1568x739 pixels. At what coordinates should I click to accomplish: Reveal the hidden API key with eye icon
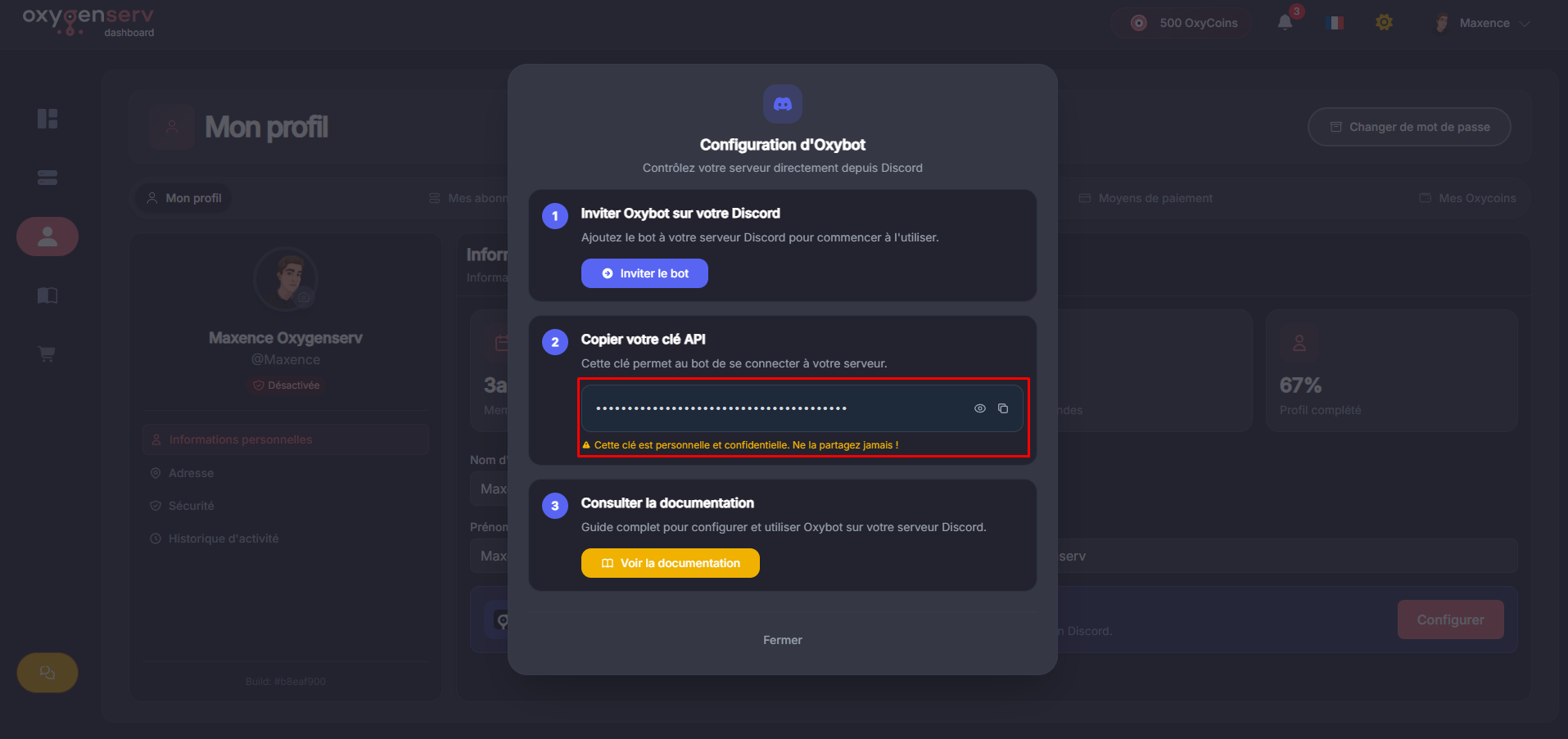point(979,408)
